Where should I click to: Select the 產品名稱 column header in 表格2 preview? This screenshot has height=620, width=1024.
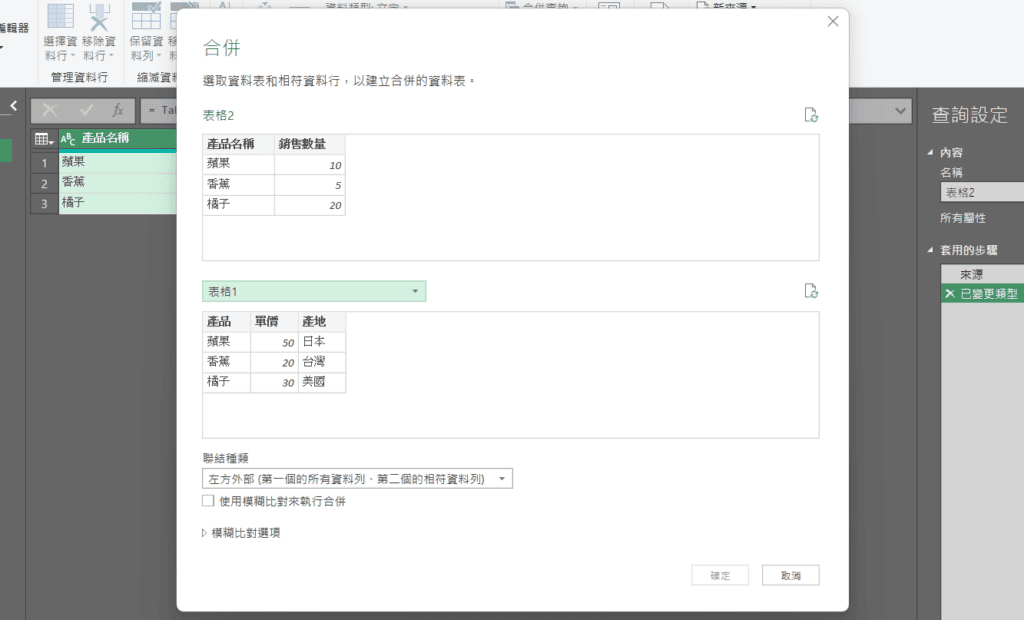click(238, 144)
